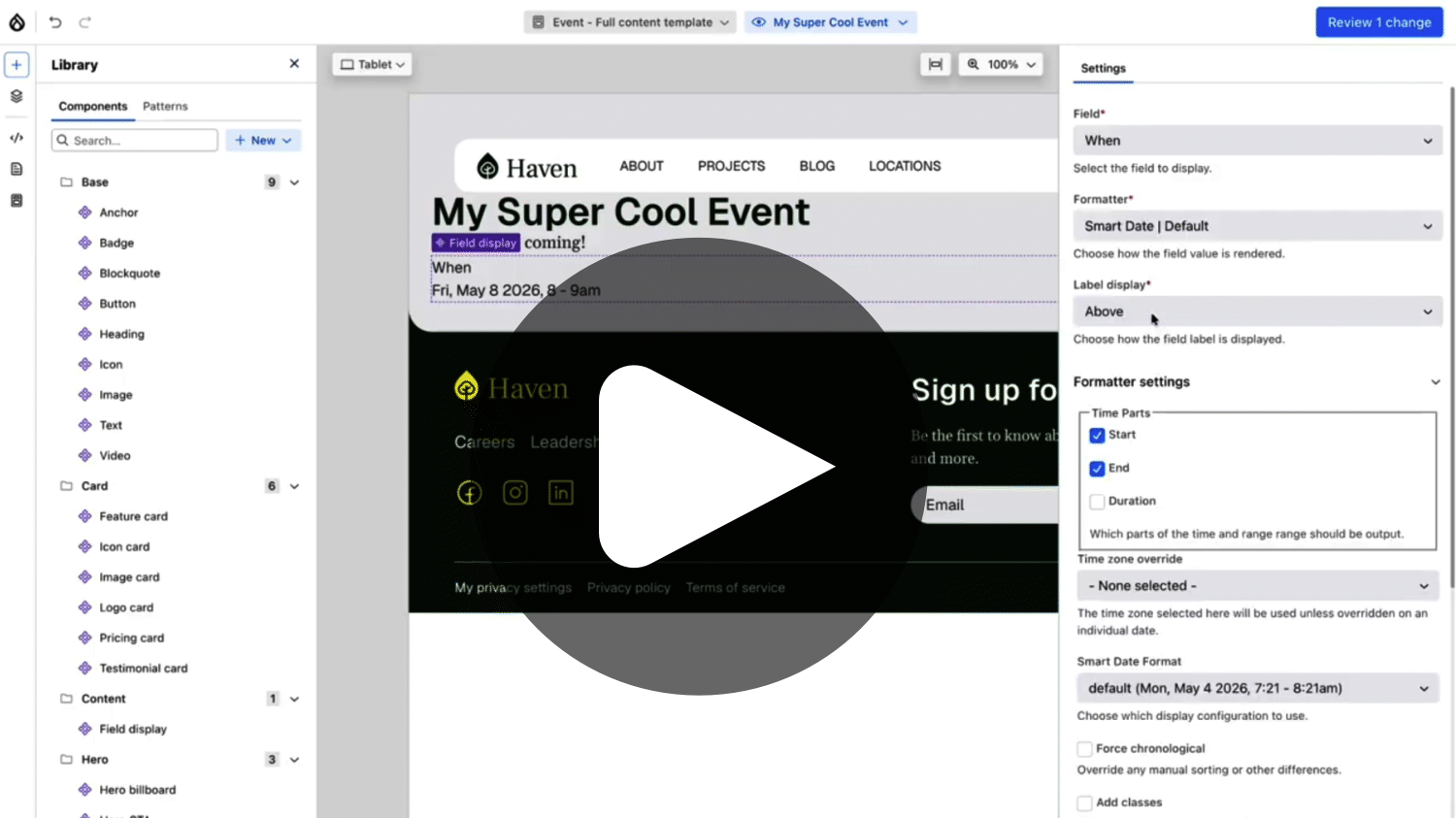Click the fit-width icon beside zoom
This screenshot has width=1456, height=818.
pyautogui.click(x=935, y=64)
